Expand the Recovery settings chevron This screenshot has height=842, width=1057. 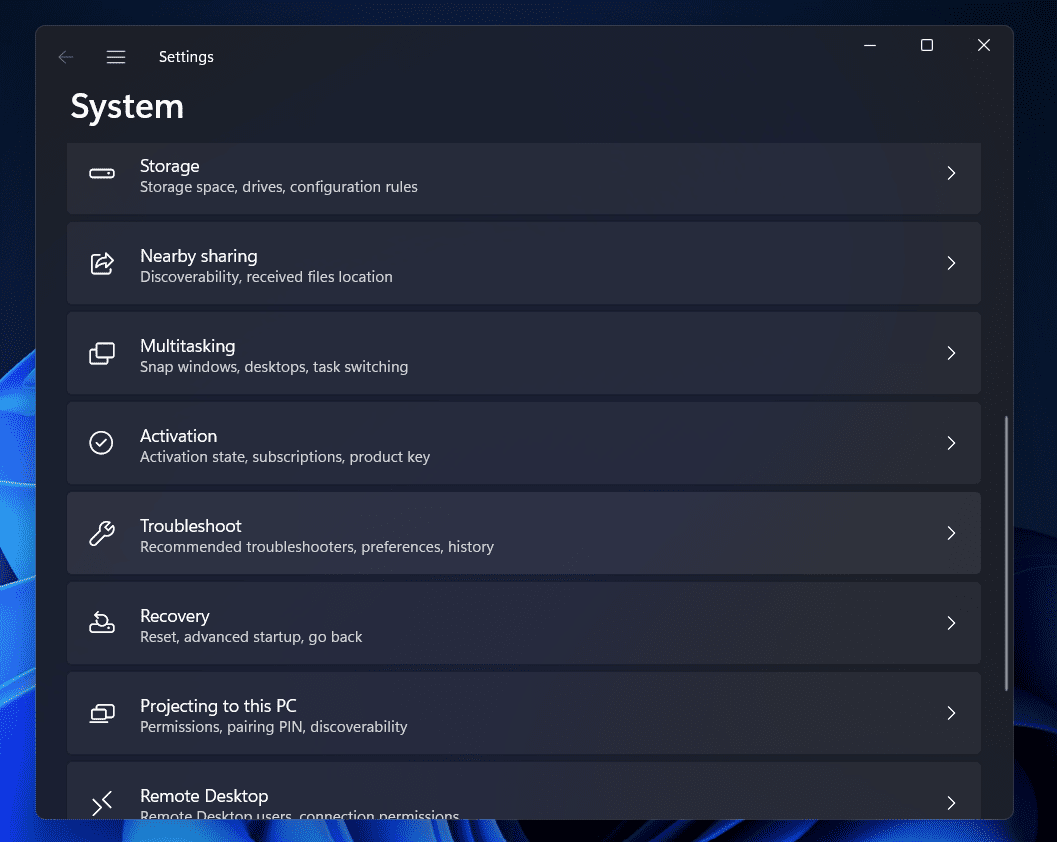pyautogui.click(x=951, y=623)
